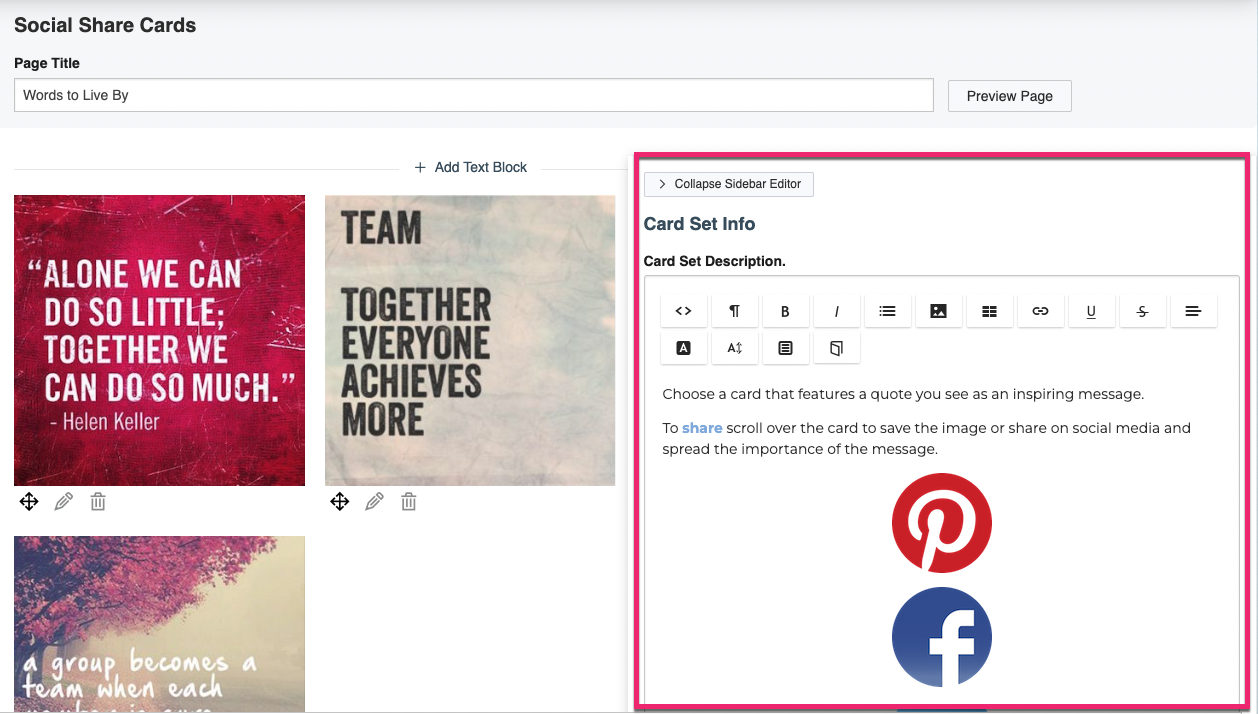Apply strikethrough formatting

(1142, 310)
